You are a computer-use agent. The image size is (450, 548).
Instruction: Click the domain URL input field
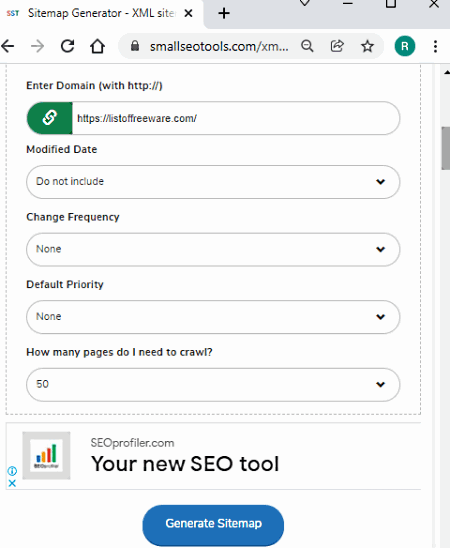[x=236, y=118]
